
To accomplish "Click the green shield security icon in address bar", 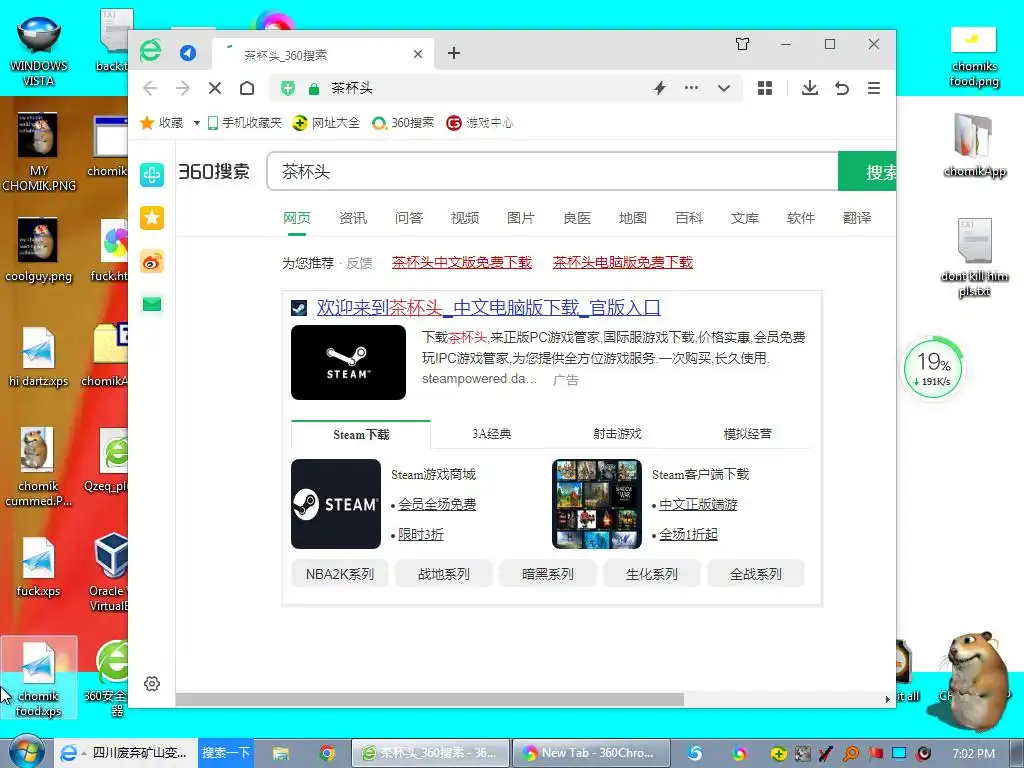I will point(288,88).
